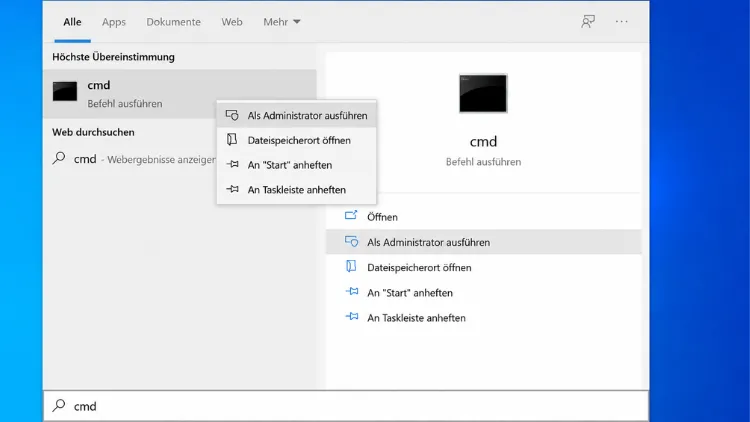Click the Öffnen icon in the right pane
Image resolution: width=750 pixels, height=422 pixels.
click(351, 216)
